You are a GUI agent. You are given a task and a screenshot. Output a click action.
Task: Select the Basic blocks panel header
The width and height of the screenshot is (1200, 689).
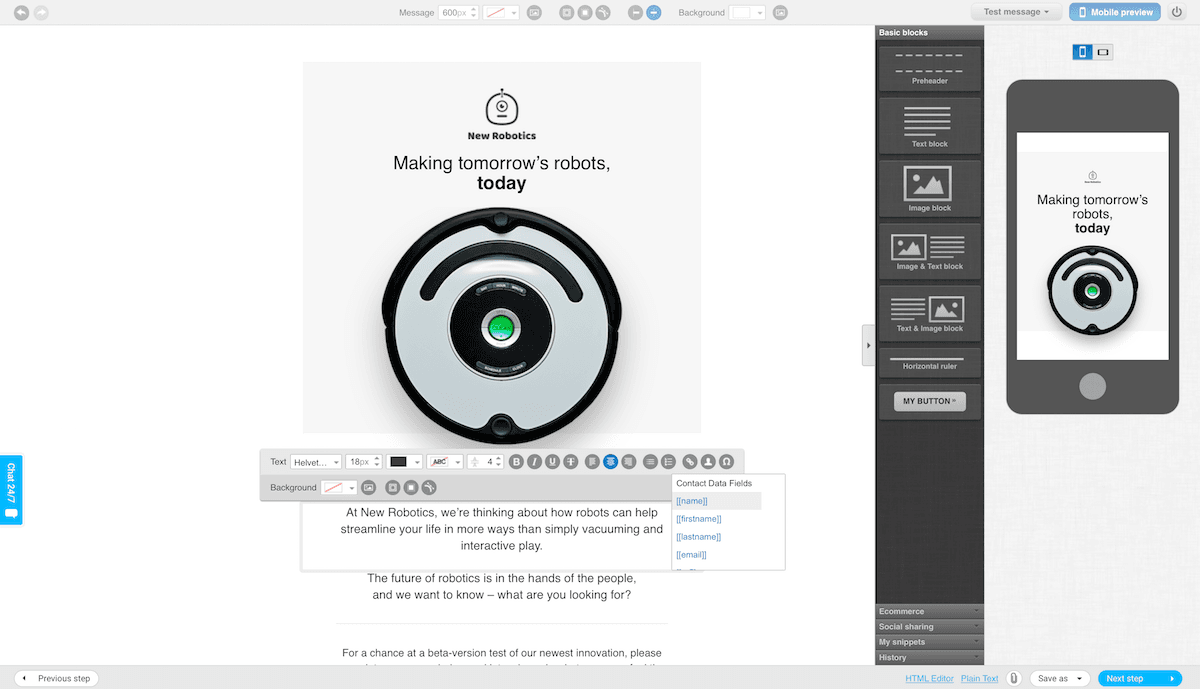click(930, 33)
